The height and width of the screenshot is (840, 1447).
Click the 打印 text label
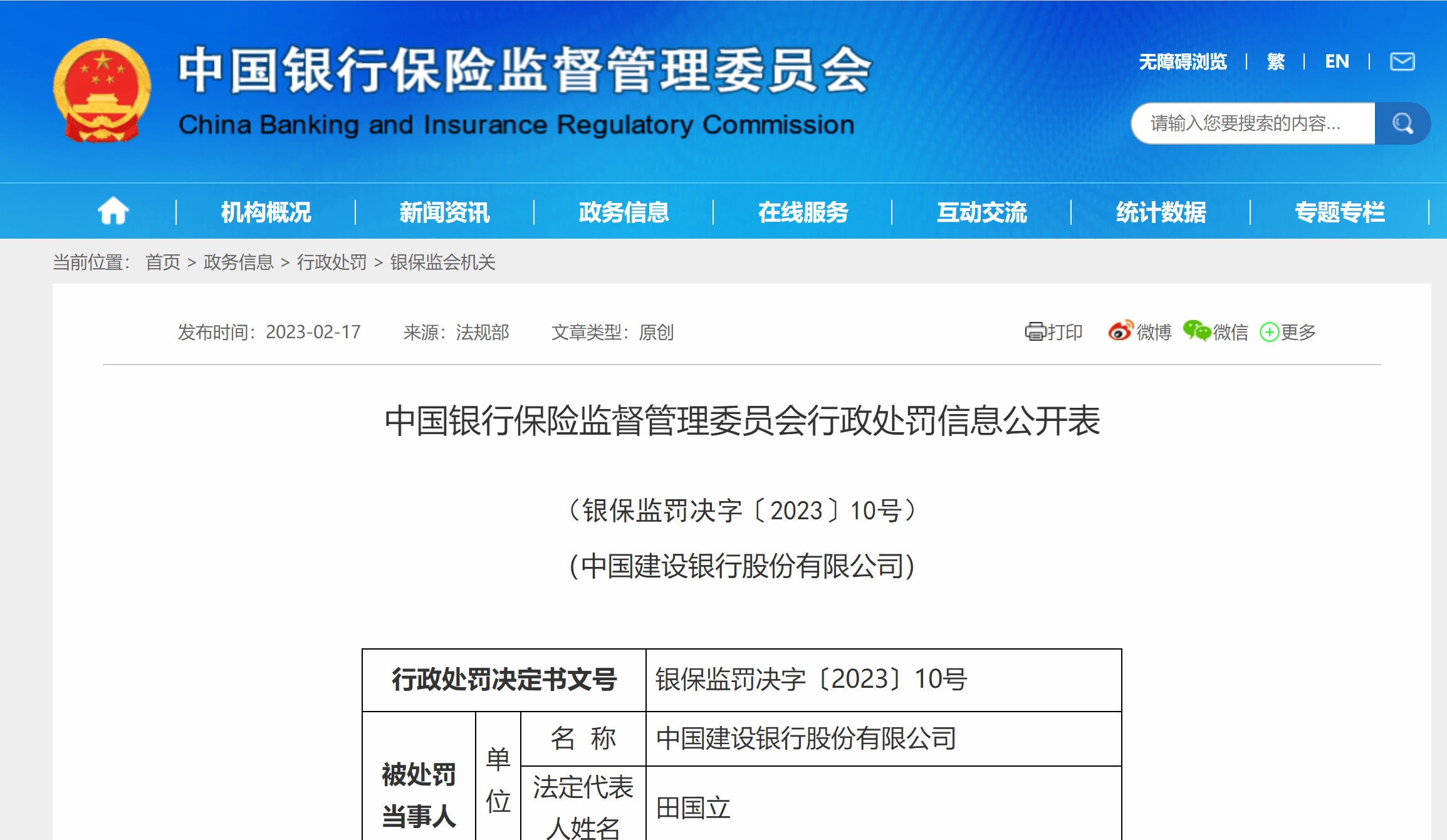click(1065, 332)
